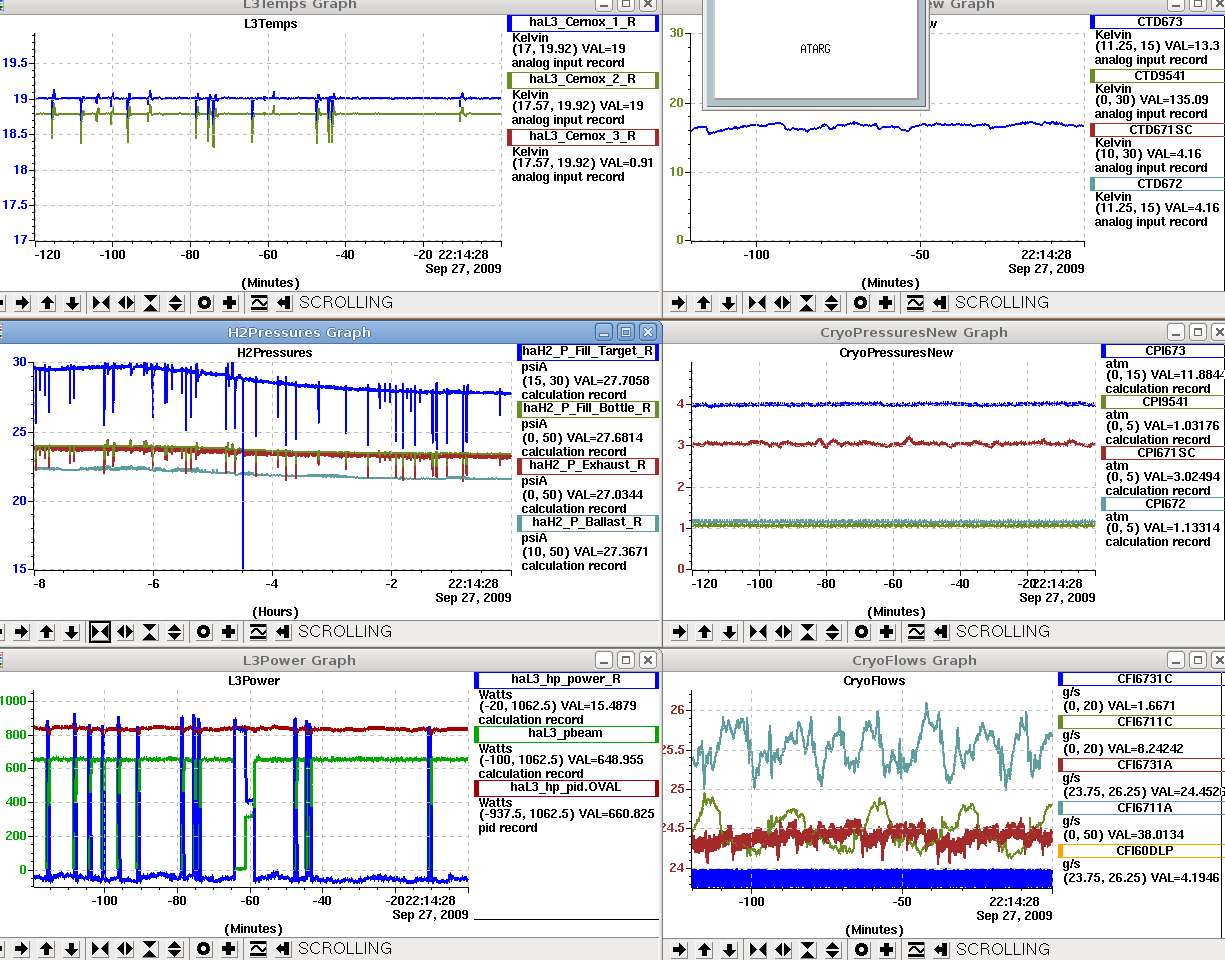Compress the Y axis in L3Power toolbar

[x=150, y=948]
